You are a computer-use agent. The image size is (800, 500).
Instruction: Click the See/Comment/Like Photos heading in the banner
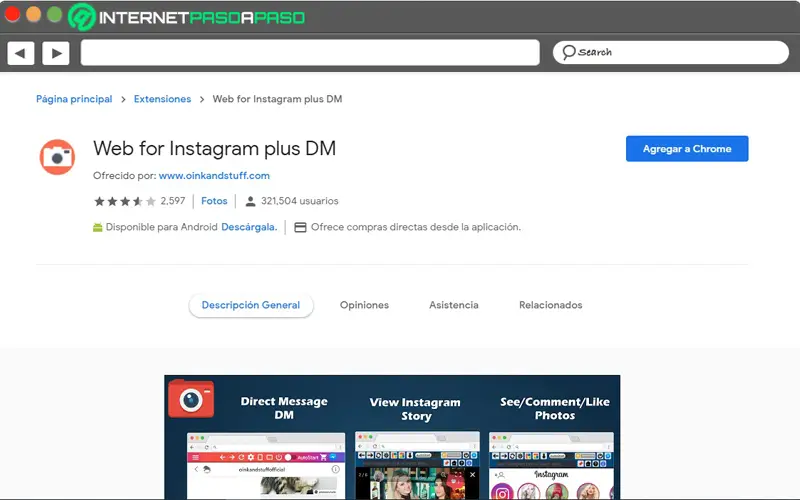[555, 408]
